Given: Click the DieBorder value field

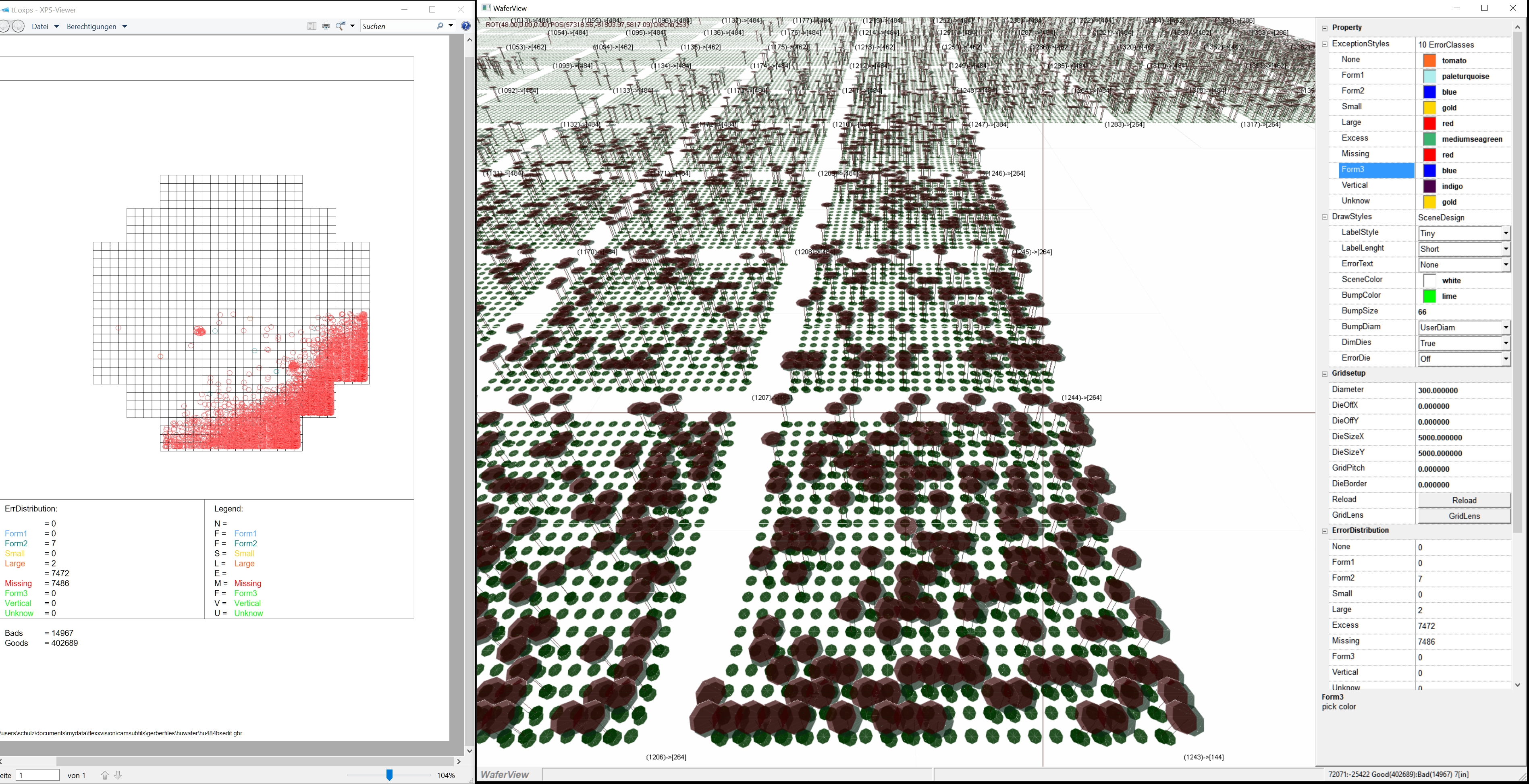Looking at the screenshot, I should [x=1464, y=485].
